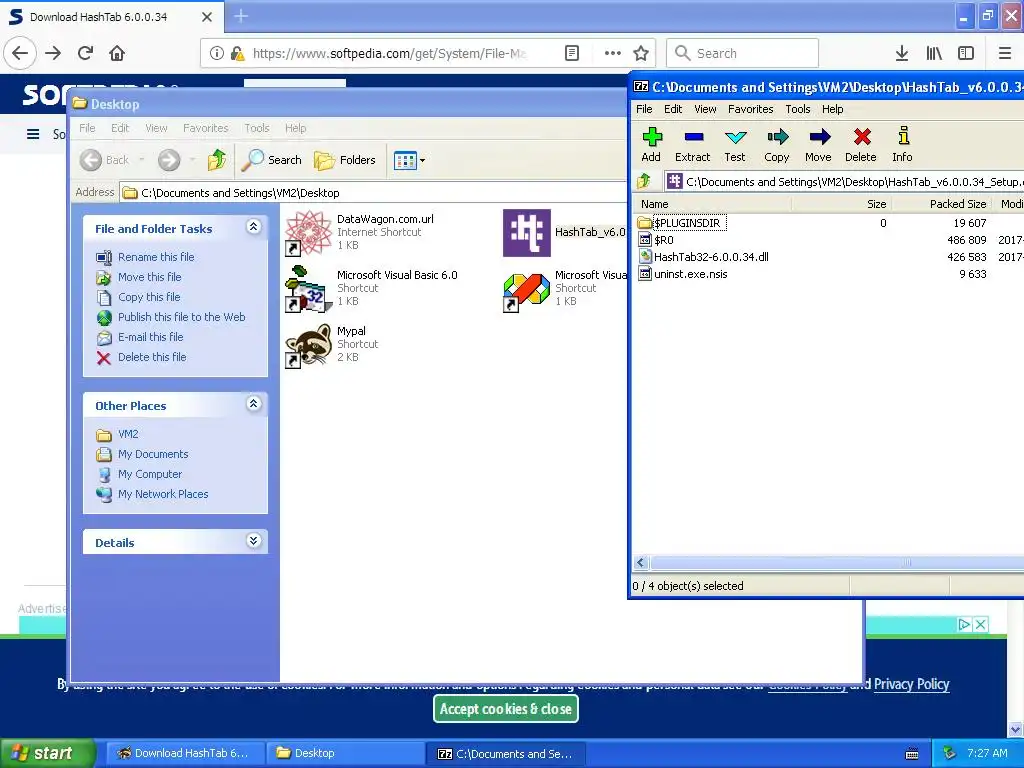Expand the Details panel
This screenshot has height=768, width=1024.
[x=253, y=541]
